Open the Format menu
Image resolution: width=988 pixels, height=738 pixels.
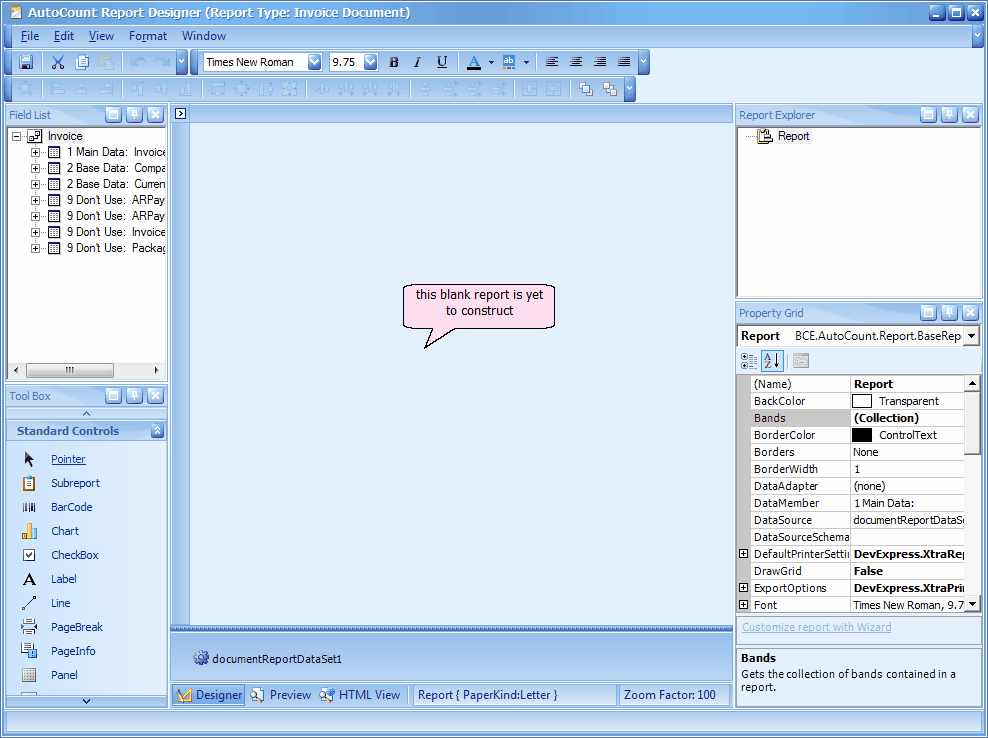(x=148, y=36)
